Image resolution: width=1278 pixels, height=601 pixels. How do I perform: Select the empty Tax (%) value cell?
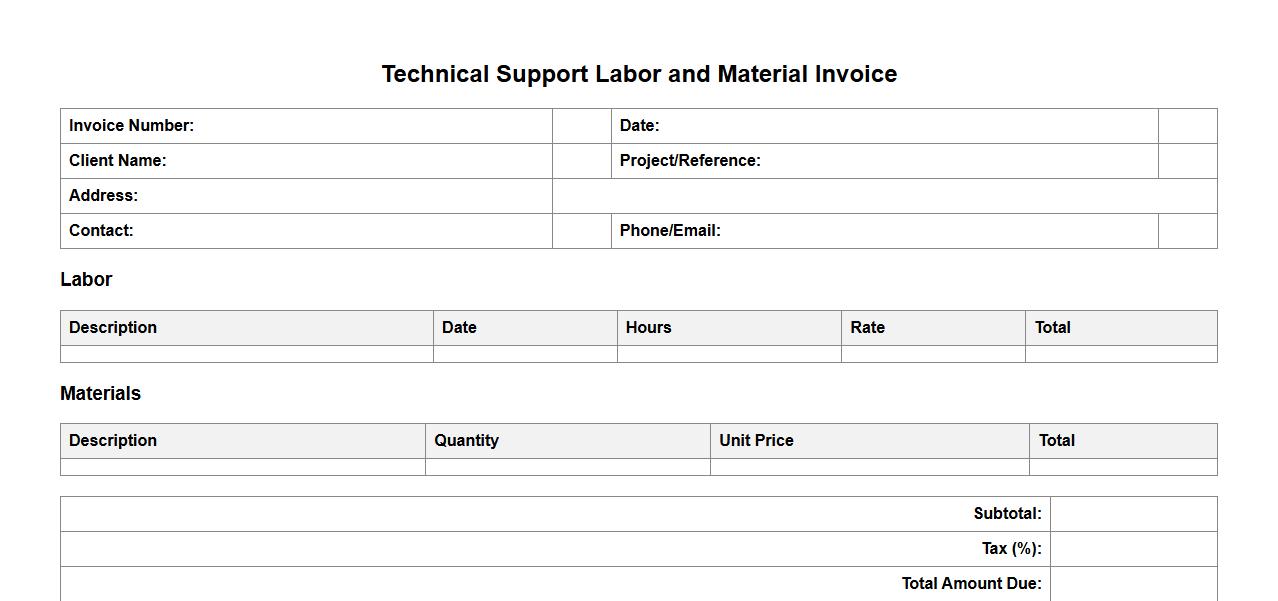[1133, 549]
